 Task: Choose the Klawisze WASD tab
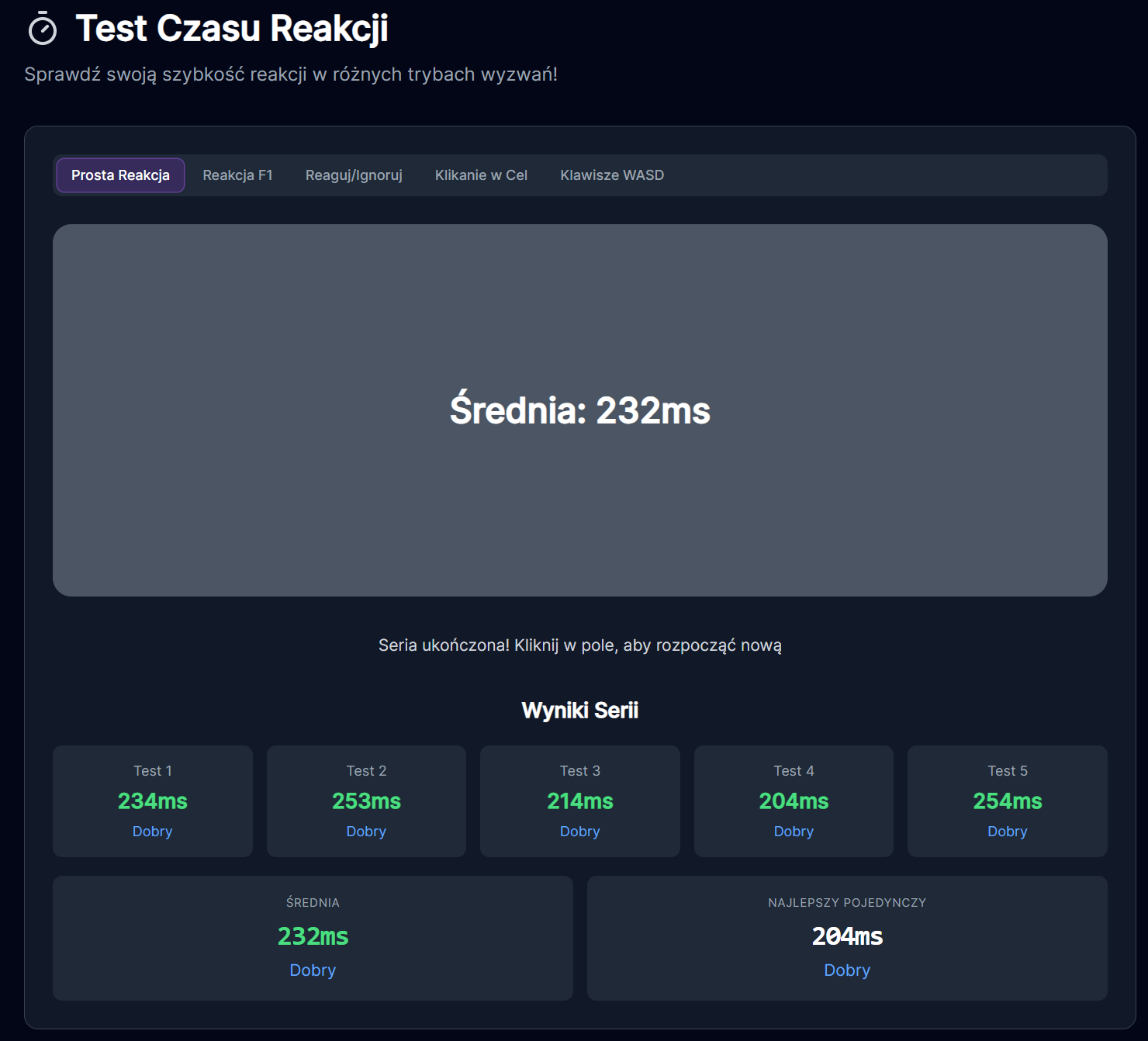pyautogui.click(x=612, y=175)
